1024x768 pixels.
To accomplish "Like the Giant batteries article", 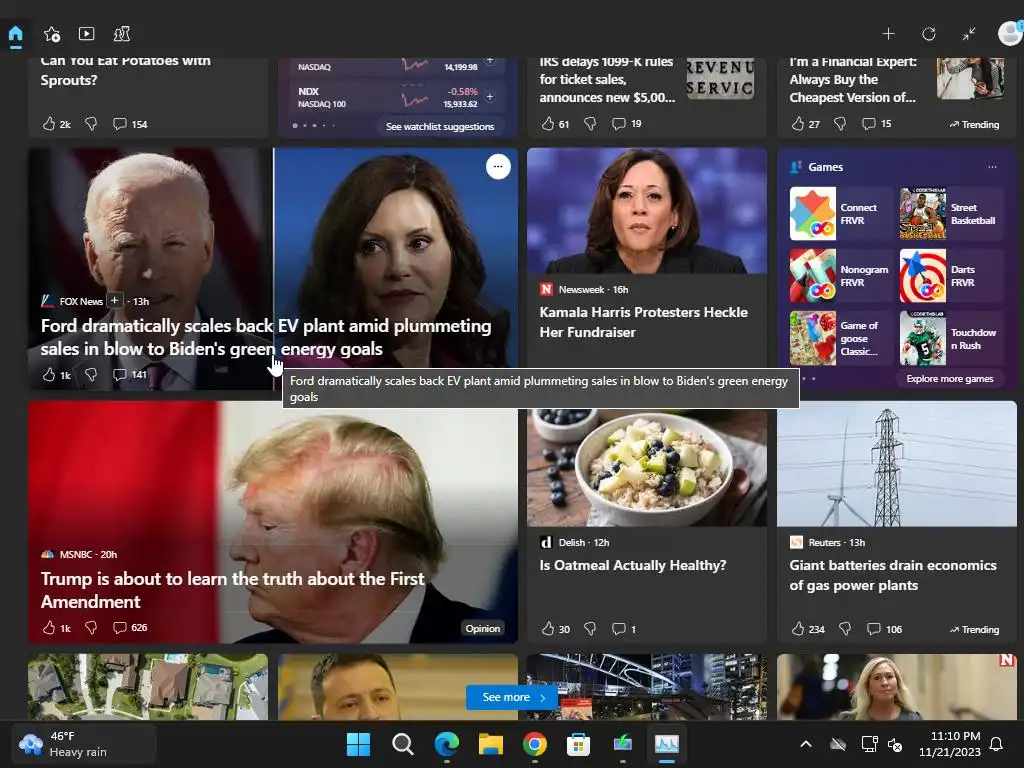I will point(798,629).
